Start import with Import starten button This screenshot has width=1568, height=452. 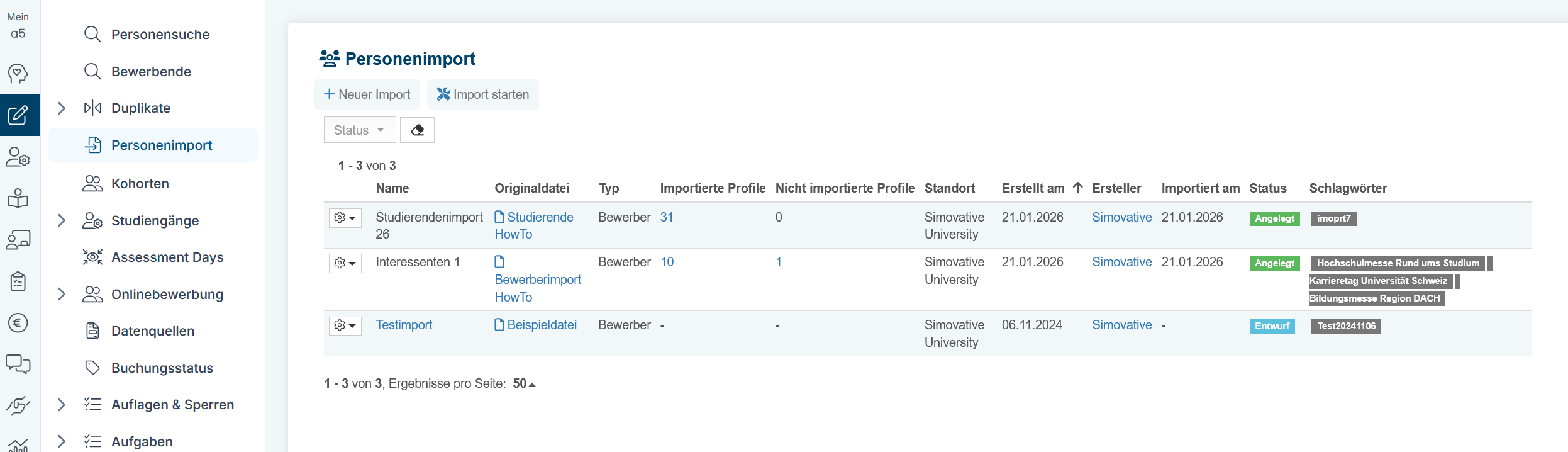(x=482, y=94)
